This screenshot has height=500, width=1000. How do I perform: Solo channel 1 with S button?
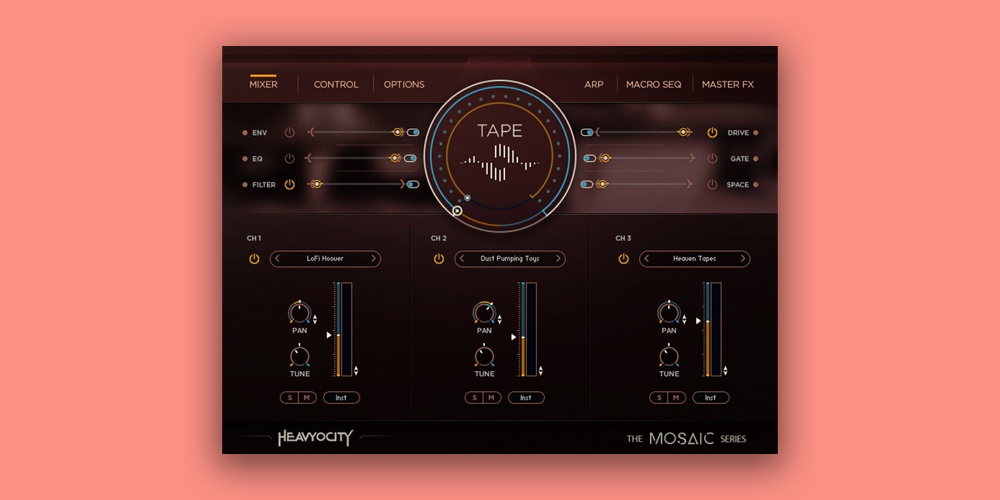[290, 398]
